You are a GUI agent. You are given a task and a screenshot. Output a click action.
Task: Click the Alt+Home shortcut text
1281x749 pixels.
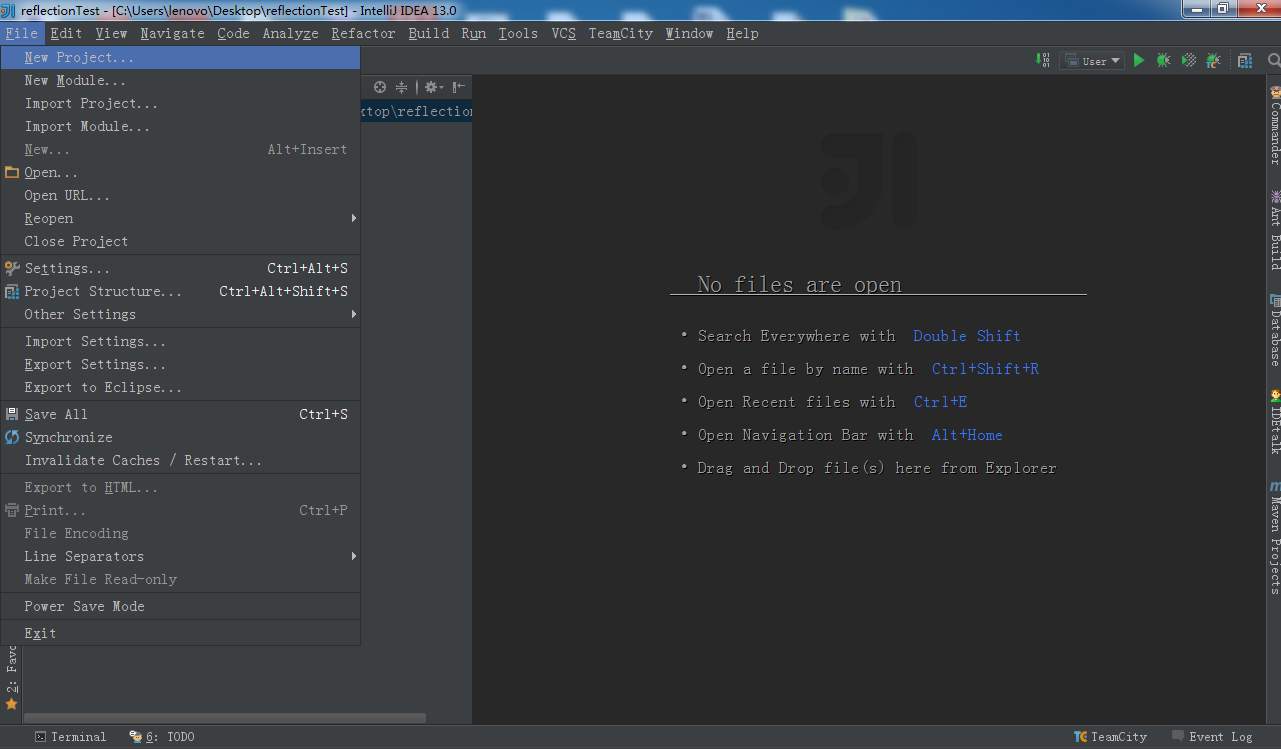(967, 435)
